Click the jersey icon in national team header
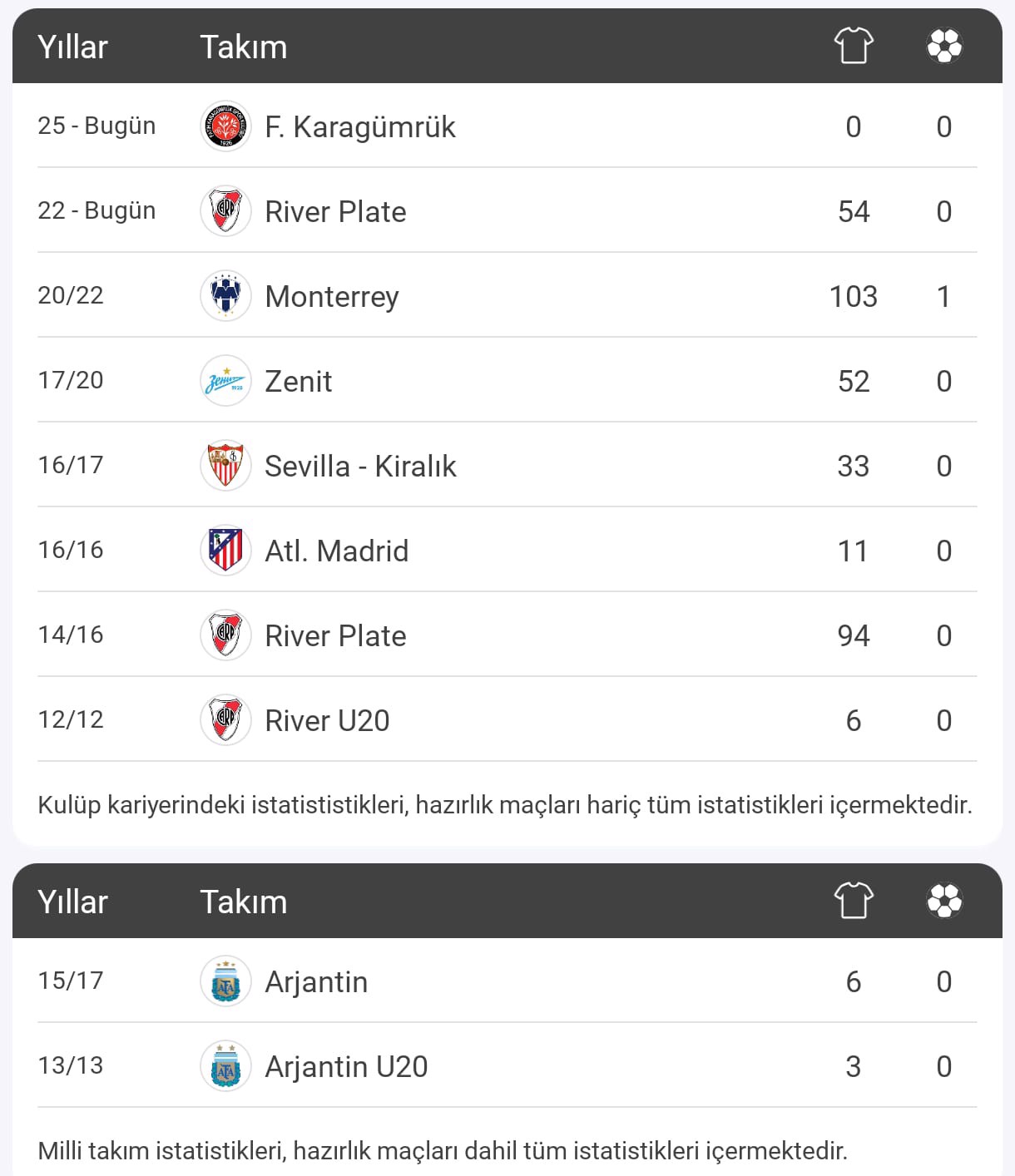The width and height of the screenshot is (1015, 1176). (x=854, y=901)
